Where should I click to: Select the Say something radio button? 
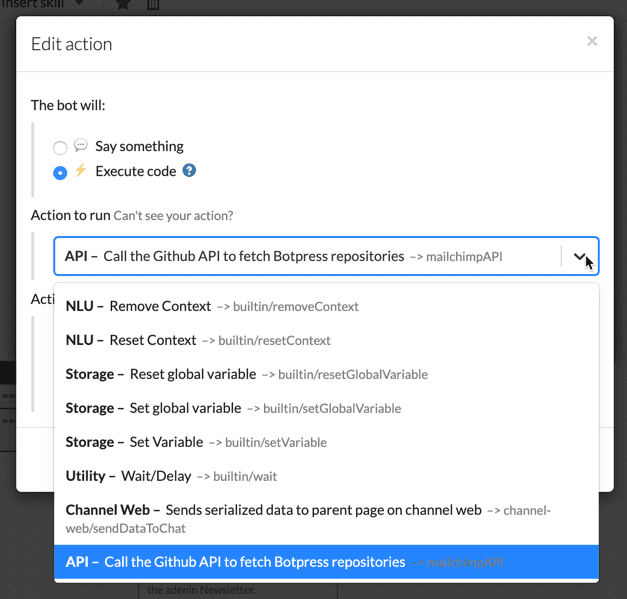point(60,148)
